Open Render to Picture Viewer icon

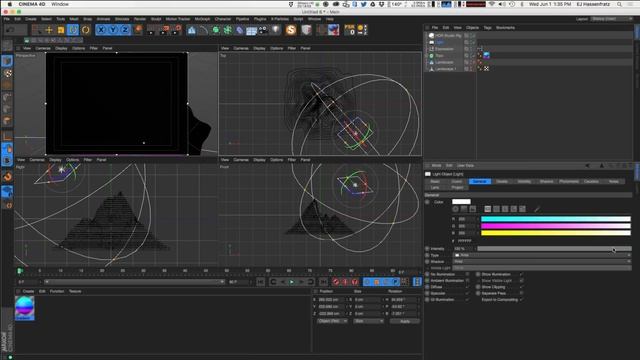(164, 30)
